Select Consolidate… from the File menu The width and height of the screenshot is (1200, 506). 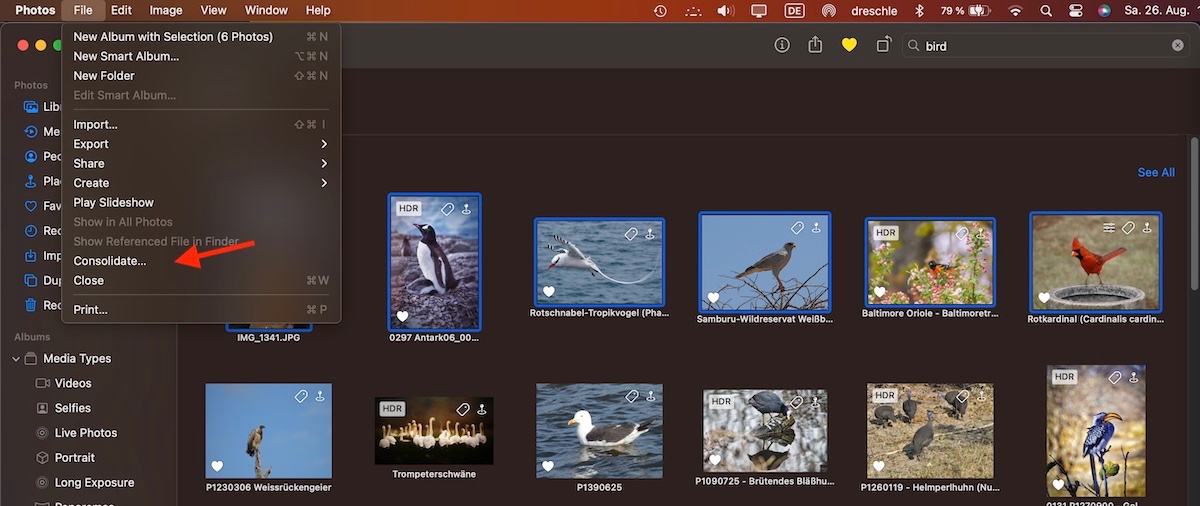[110, 261]
